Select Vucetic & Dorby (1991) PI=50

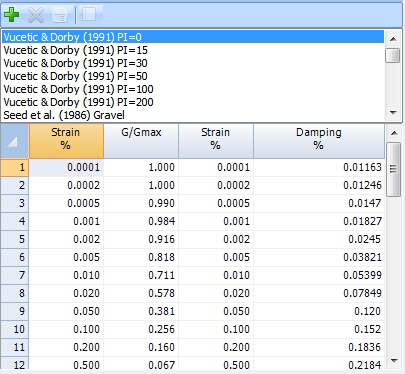click(x=193, y=76)
